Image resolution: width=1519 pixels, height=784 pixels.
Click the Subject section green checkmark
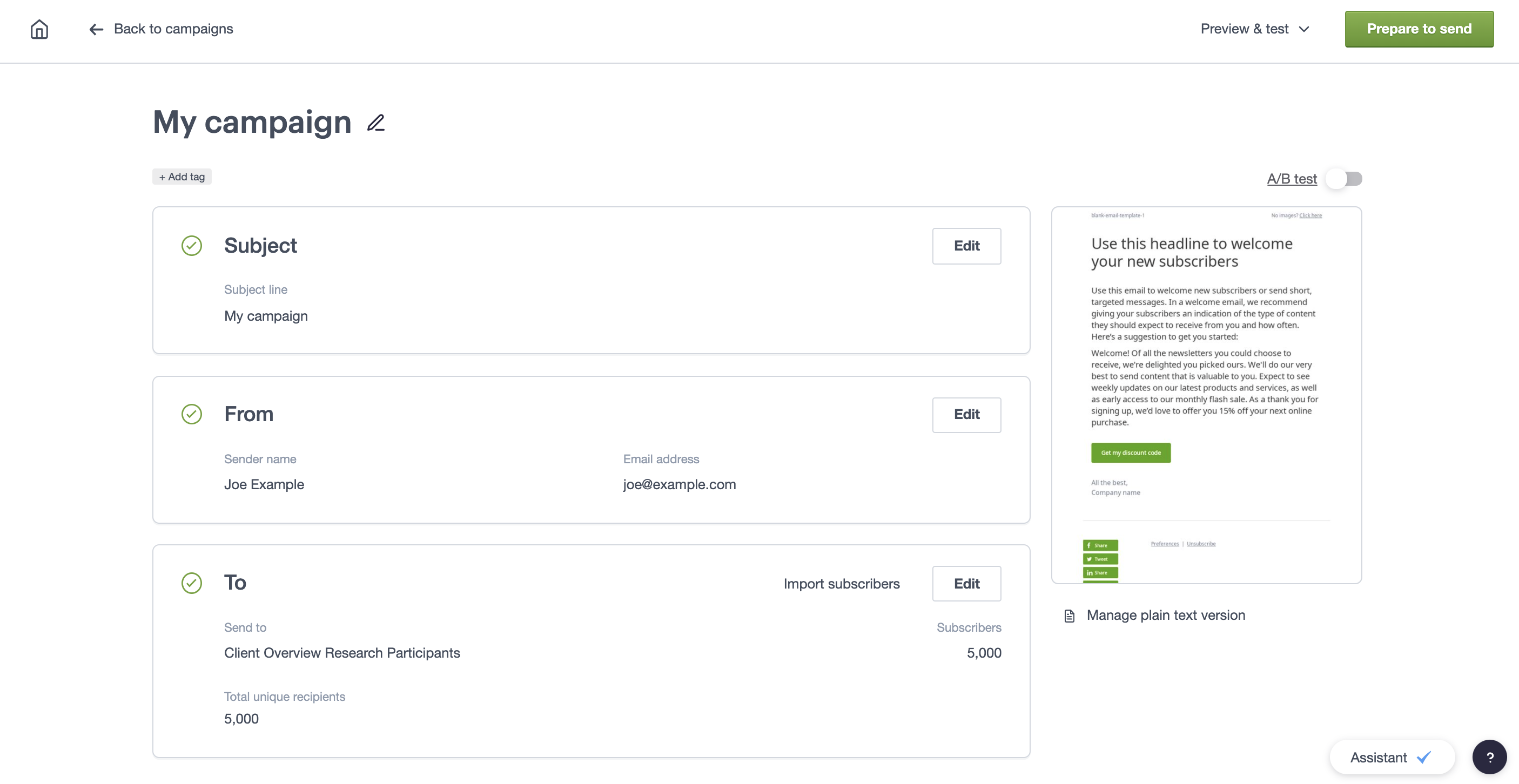point(191,246)
